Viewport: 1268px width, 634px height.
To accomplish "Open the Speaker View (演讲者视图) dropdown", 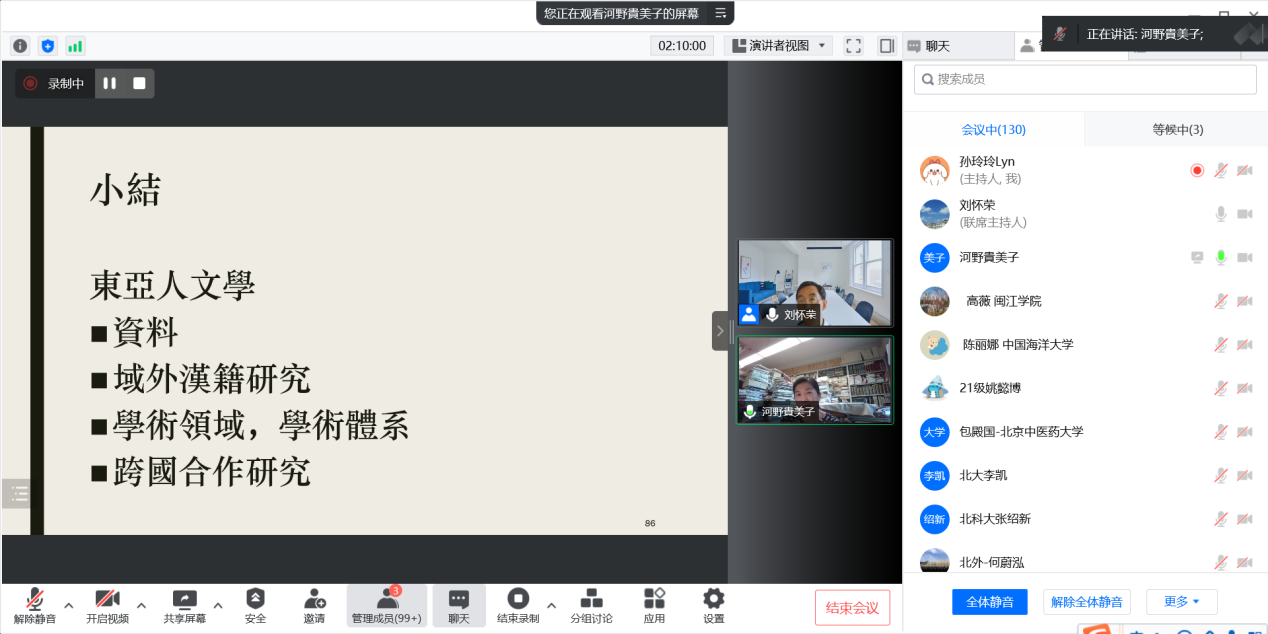I will tap(779, 46).
